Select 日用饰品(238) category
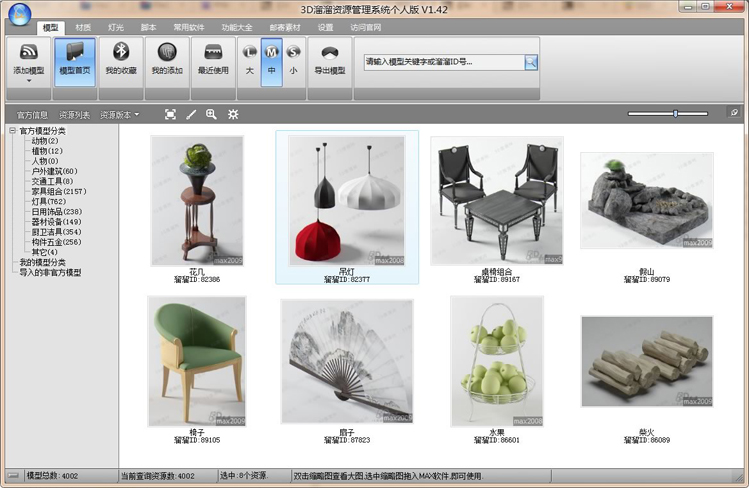 pos(57,212)
